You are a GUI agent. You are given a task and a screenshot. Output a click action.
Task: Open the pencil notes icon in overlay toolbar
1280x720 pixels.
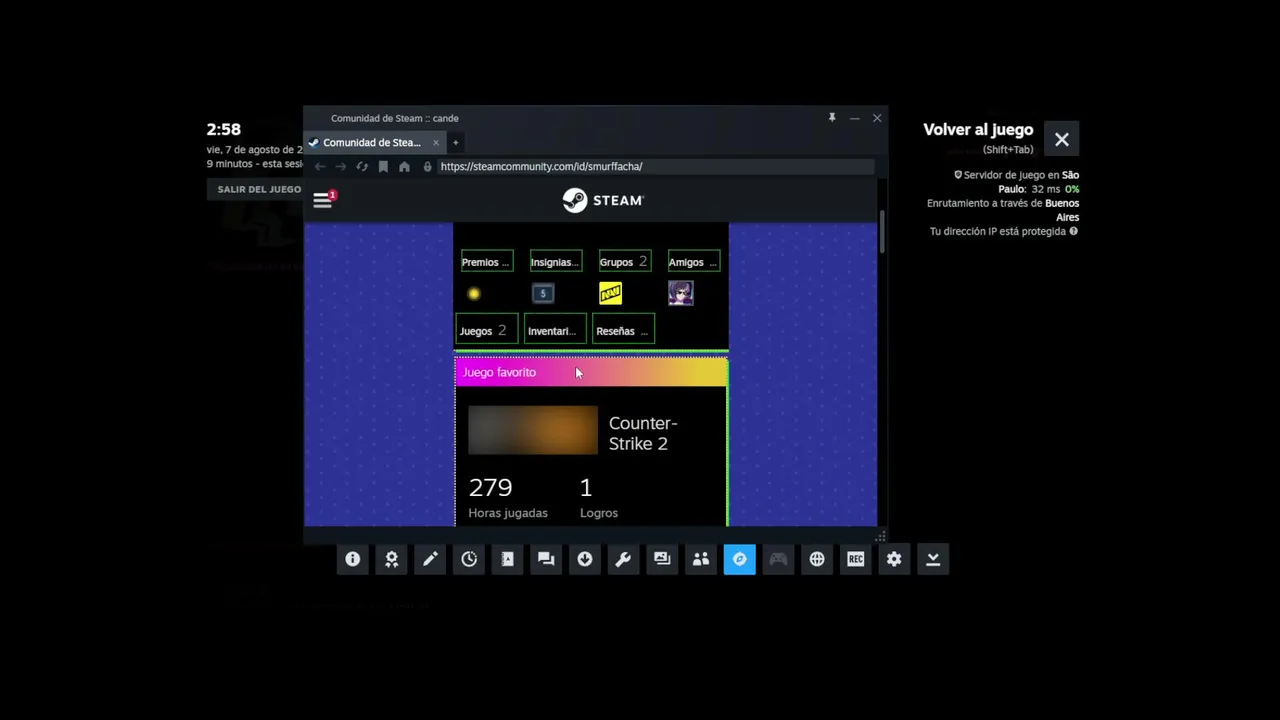(430, 559)
